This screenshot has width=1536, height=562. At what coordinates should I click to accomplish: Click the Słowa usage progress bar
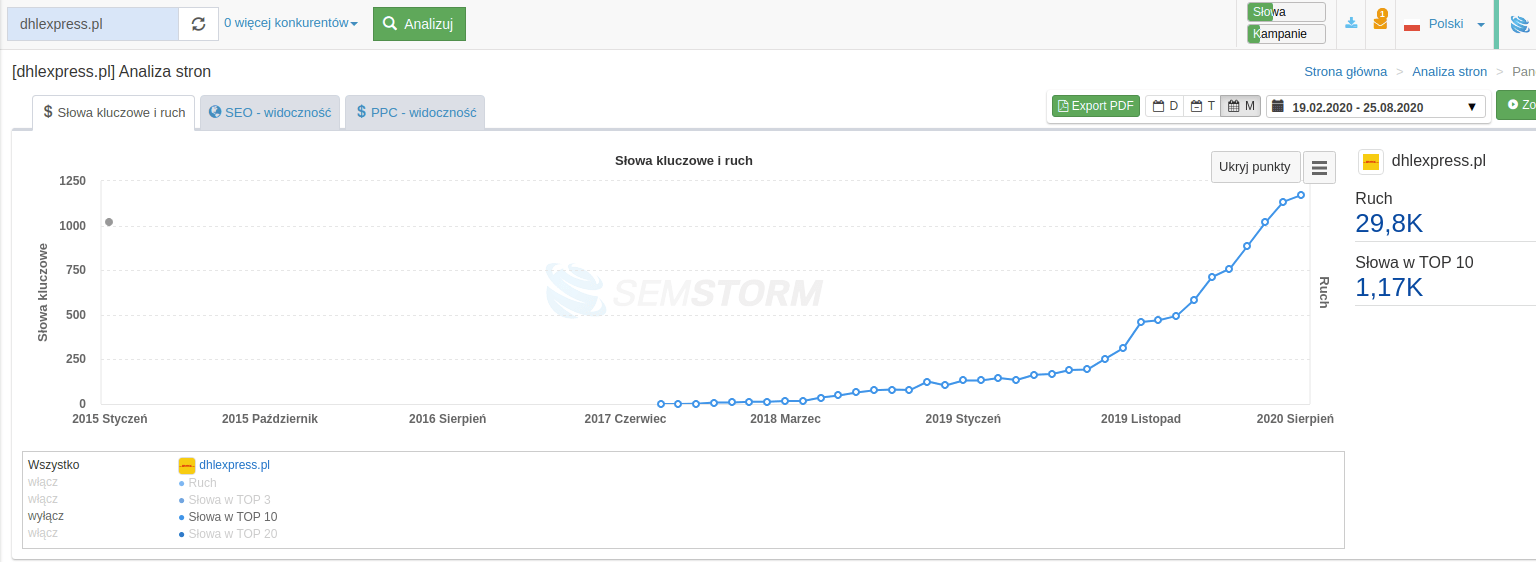click(x=1286, y=12)
